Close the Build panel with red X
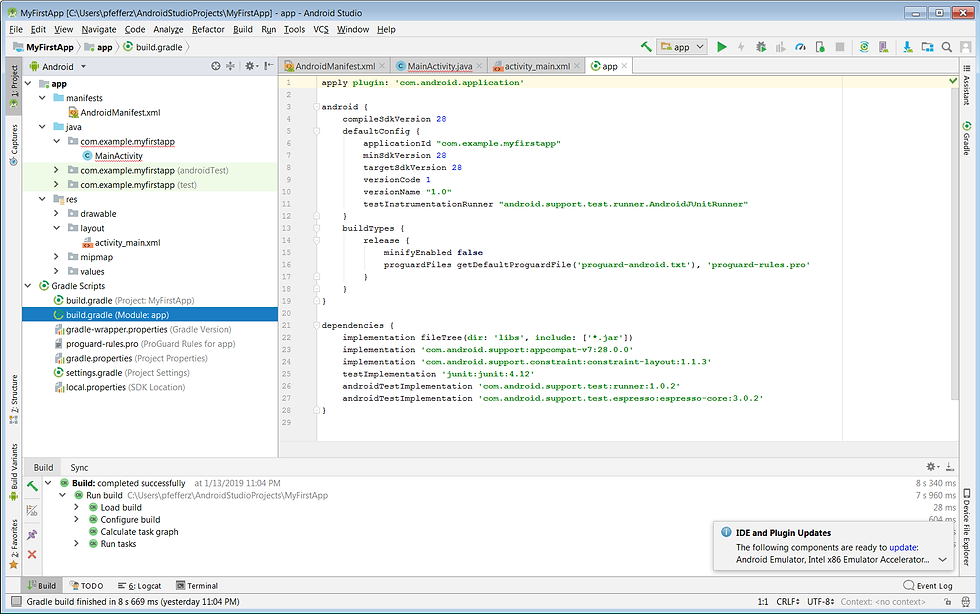 pos(32,555)
